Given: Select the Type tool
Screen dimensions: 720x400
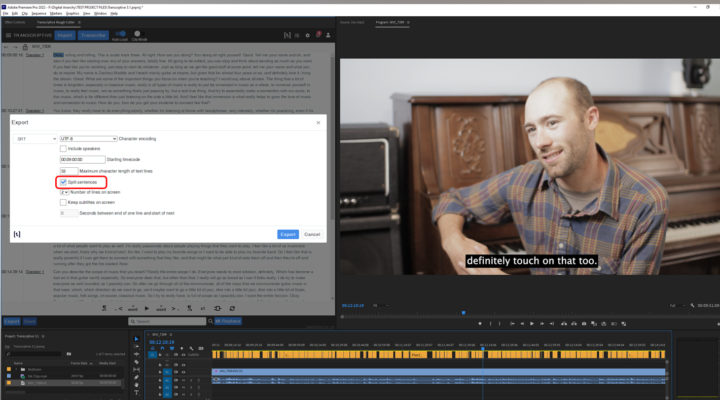Looking at the screenshot, I should click(x=136, y=393).
